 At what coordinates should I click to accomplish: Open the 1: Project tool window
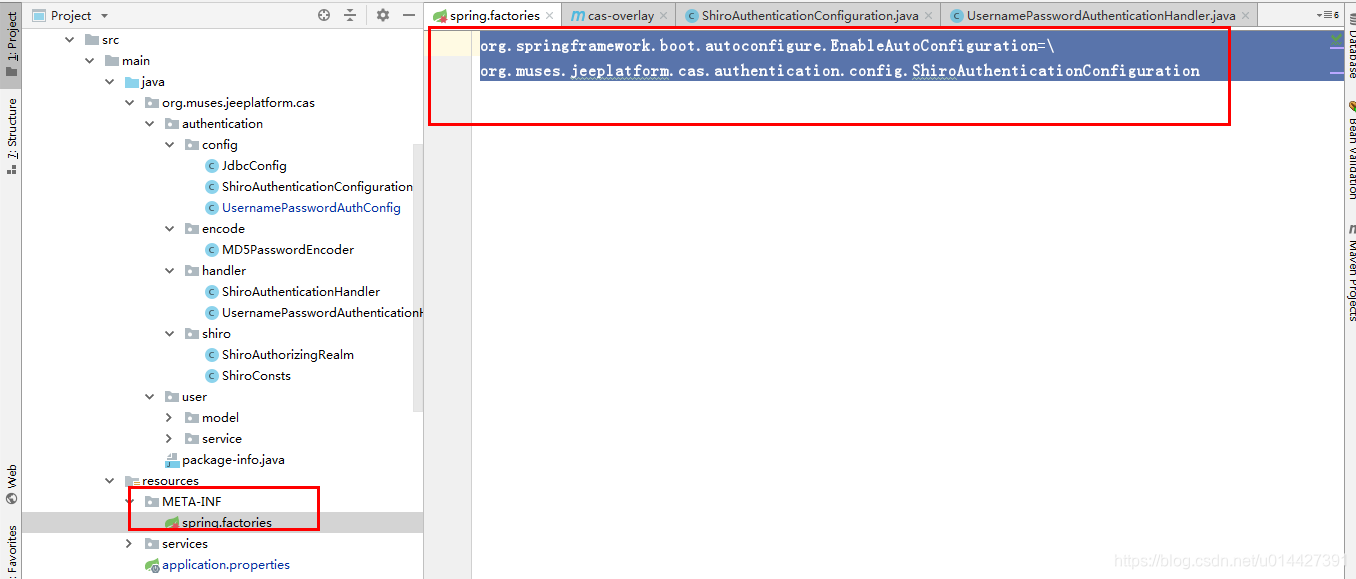[x=11, y=45]
